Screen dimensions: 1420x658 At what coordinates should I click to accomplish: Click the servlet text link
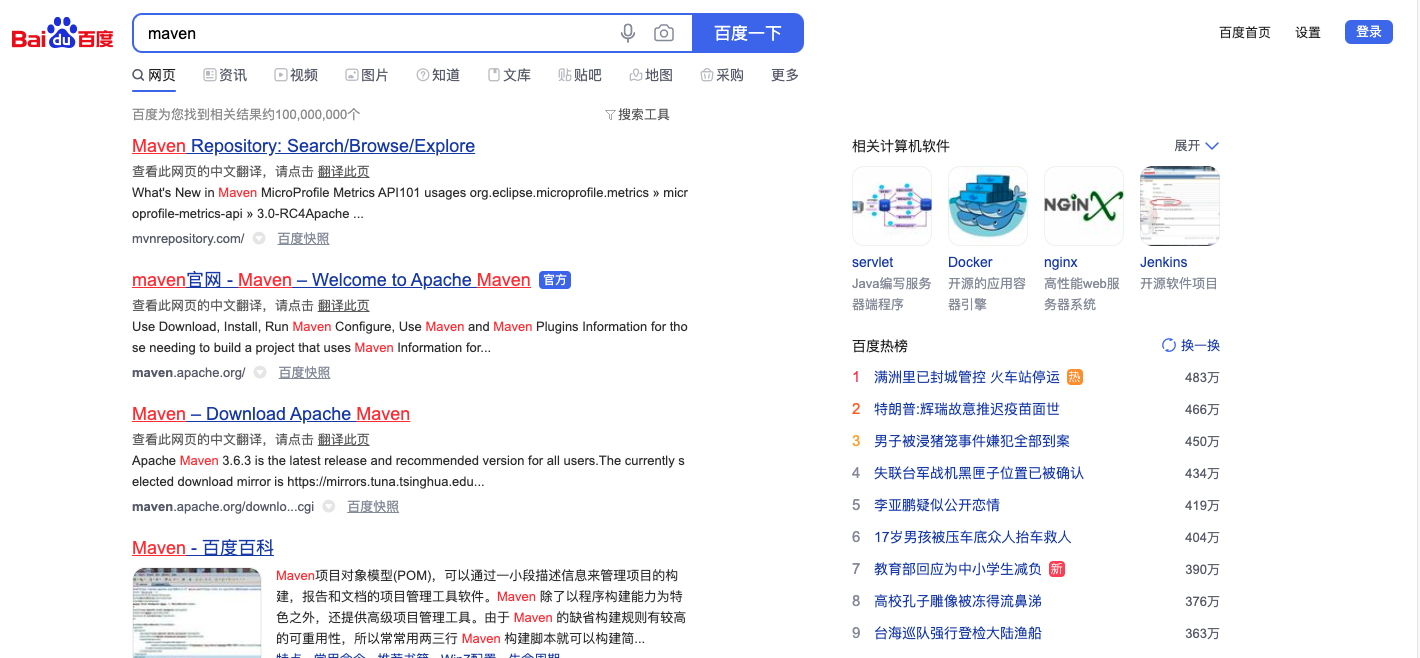point(873,262)
